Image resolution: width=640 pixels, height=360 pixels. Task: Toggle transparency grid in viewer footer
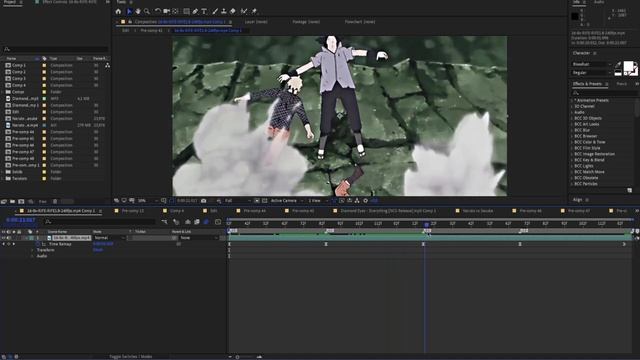coord(264,200)
